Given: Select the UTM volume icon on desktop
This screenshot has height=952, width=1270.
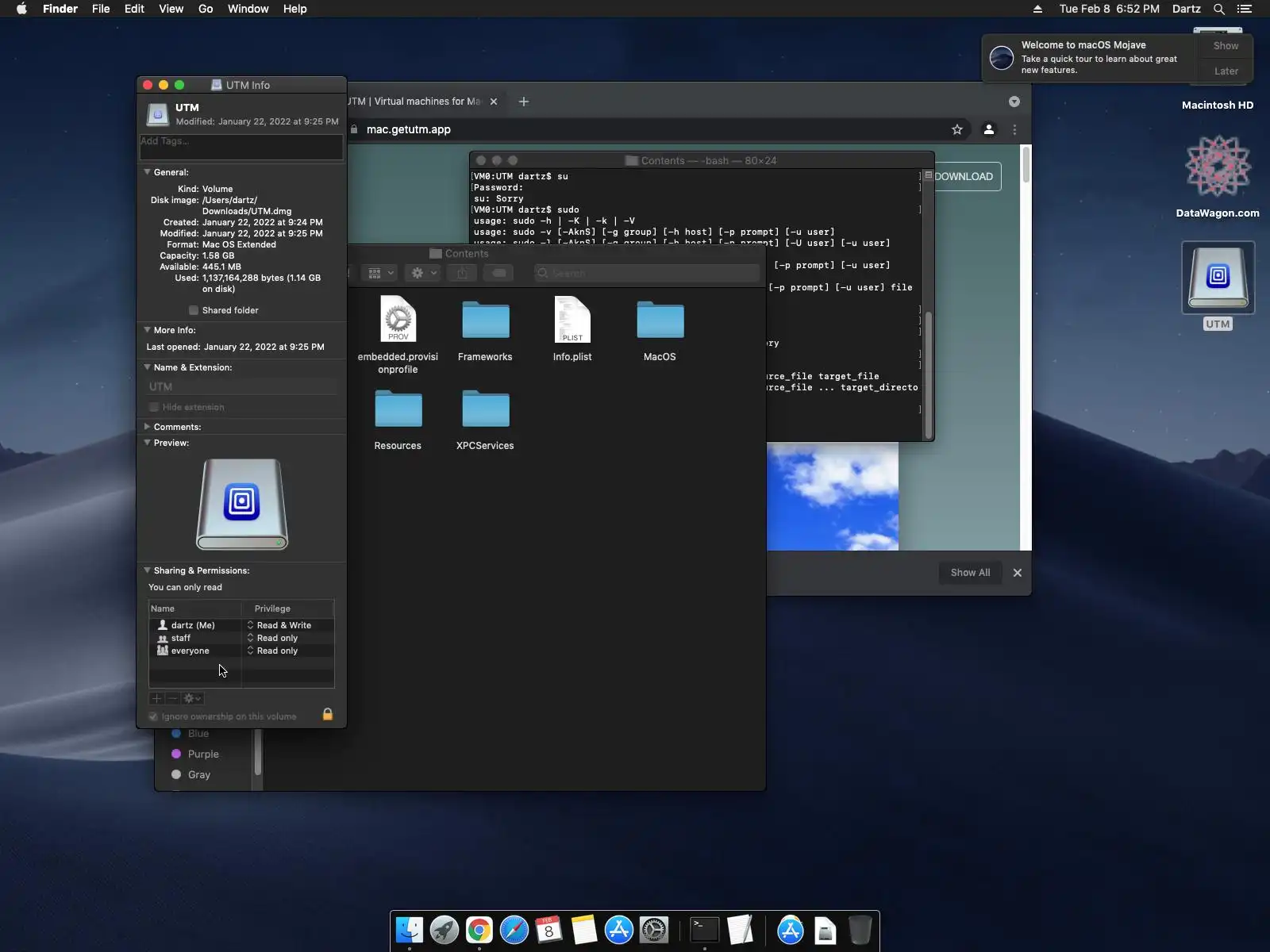Looking at the screenshot, I should tap(1218, 278).
